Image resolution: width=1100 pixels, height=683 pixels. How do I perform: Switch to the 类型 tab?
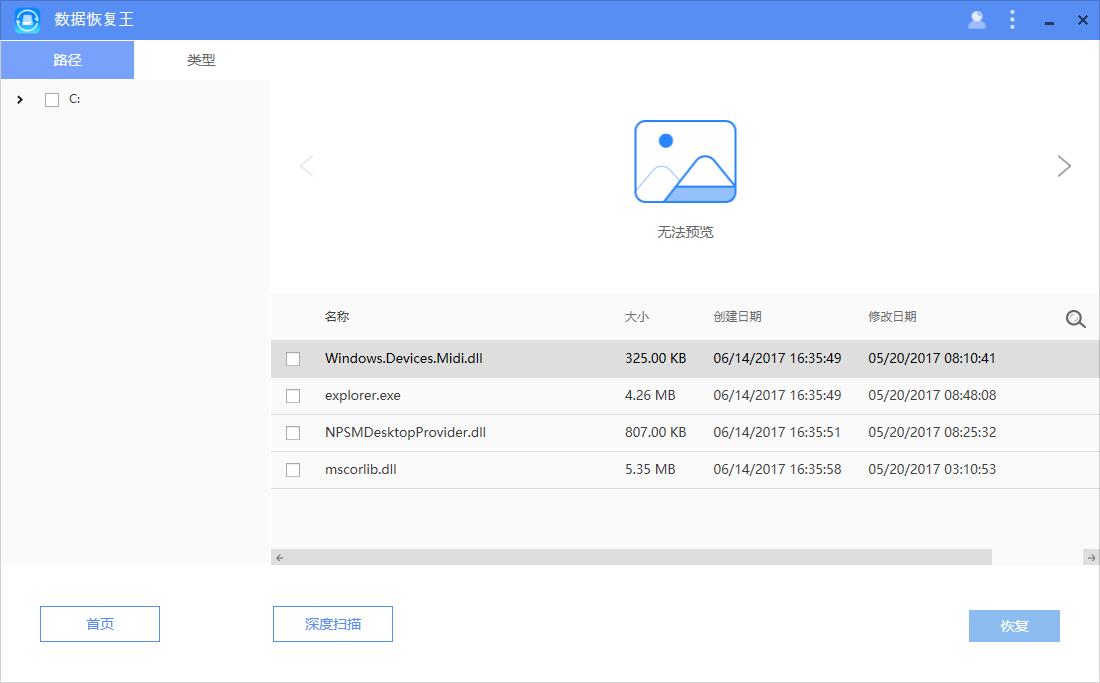click(x=201, y=60)
